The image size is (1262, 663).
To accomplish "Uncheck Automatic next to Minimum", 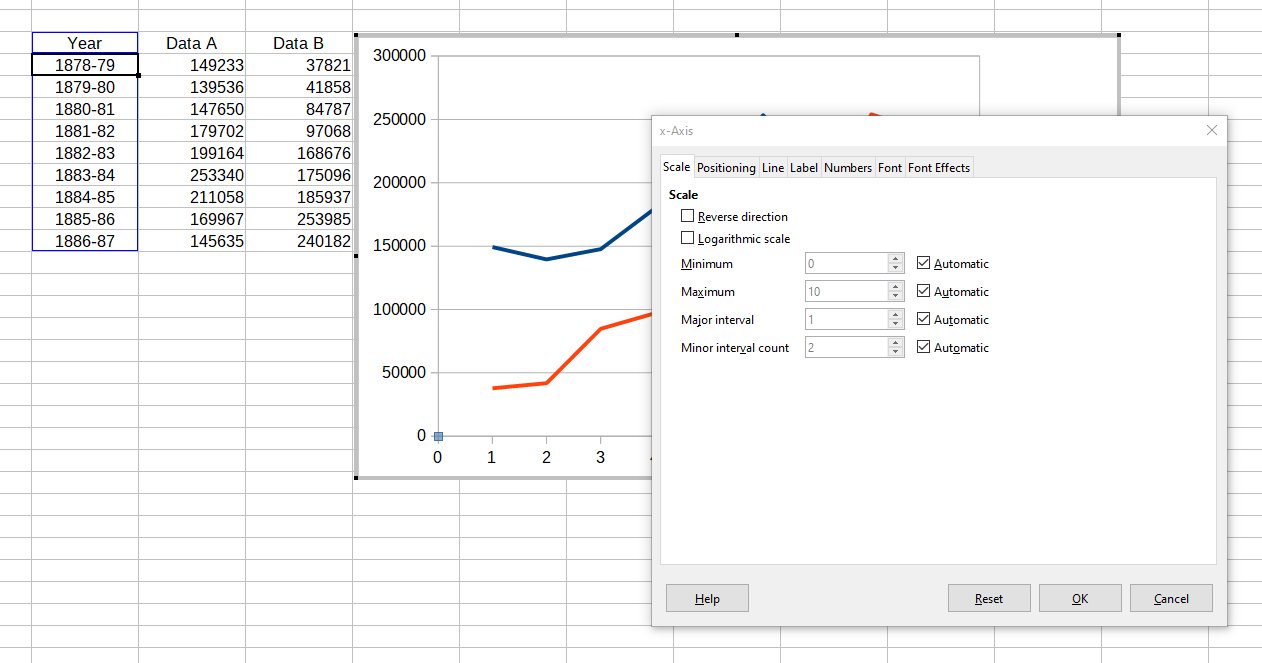I will (922, 262).
